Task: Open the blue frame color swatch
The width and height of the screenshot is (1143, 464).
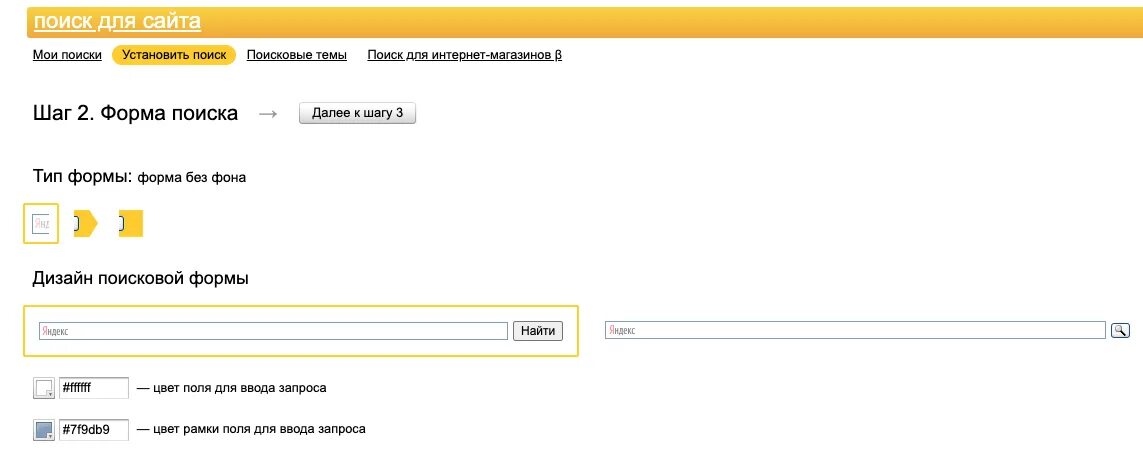Action: 44,430
